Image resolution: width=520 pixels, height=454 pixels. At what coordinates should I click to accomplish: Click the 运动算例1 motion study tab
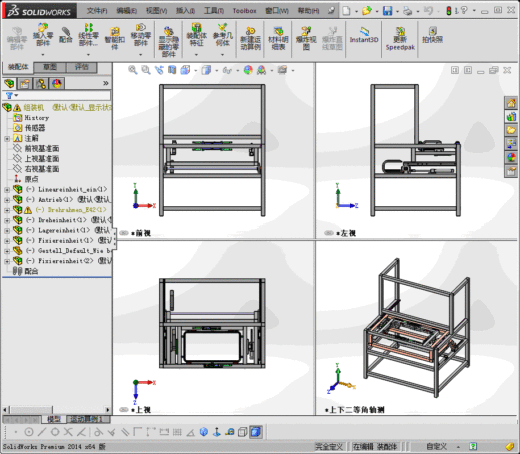pos(88,419)
